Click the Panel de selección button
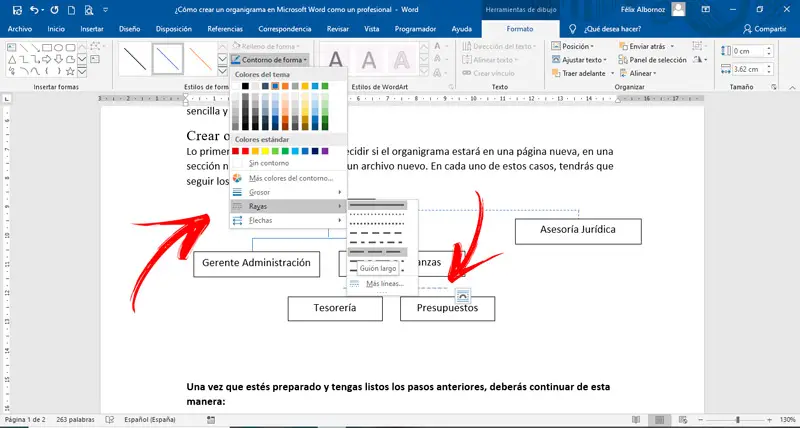The width and height of the screenshot is (800, 428). point(653,60)
